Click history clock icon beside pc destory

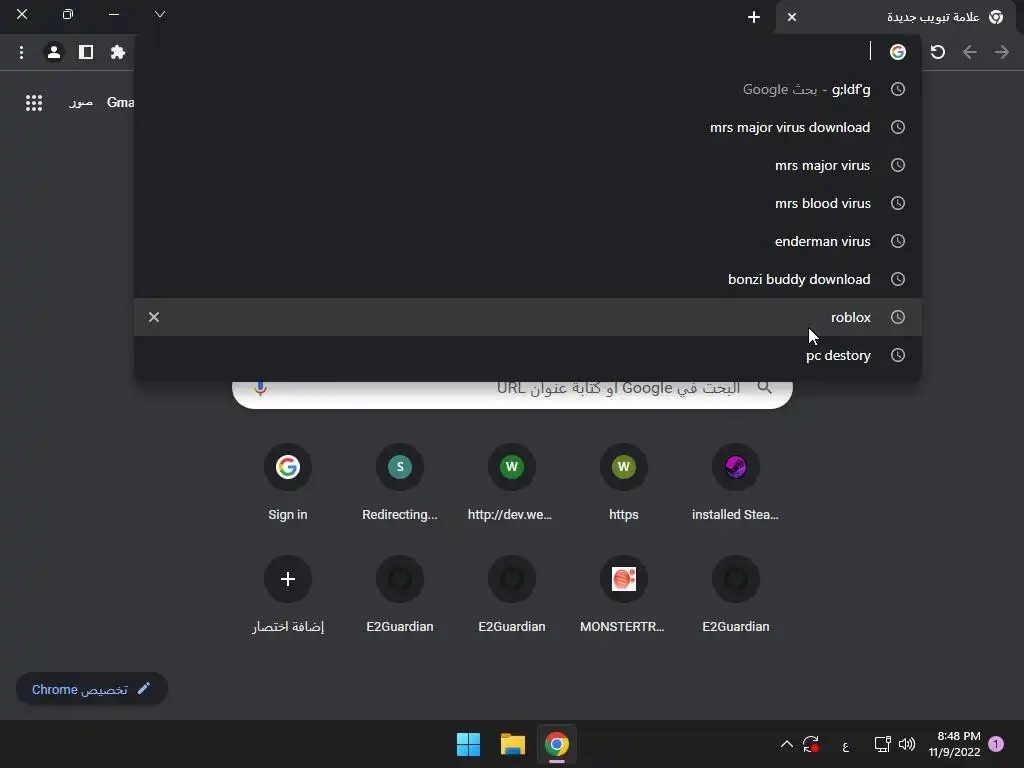tap(898, 355)
